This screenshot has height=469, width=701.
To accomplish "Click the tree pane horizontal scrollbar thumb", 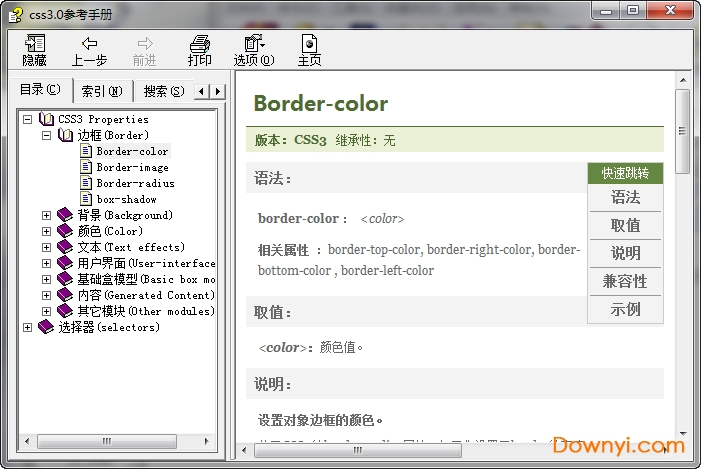I will click(x=106, y=441).
